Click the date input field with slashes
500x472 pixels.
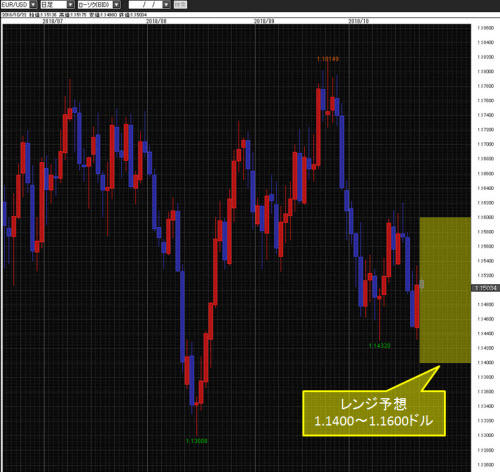coord(146,5)
